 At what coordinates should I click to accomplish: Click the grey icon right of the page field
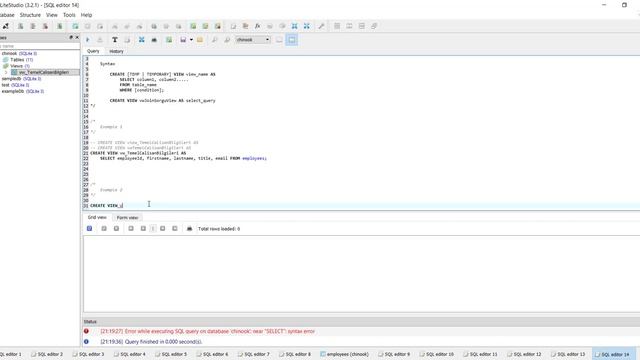(162, 229)
